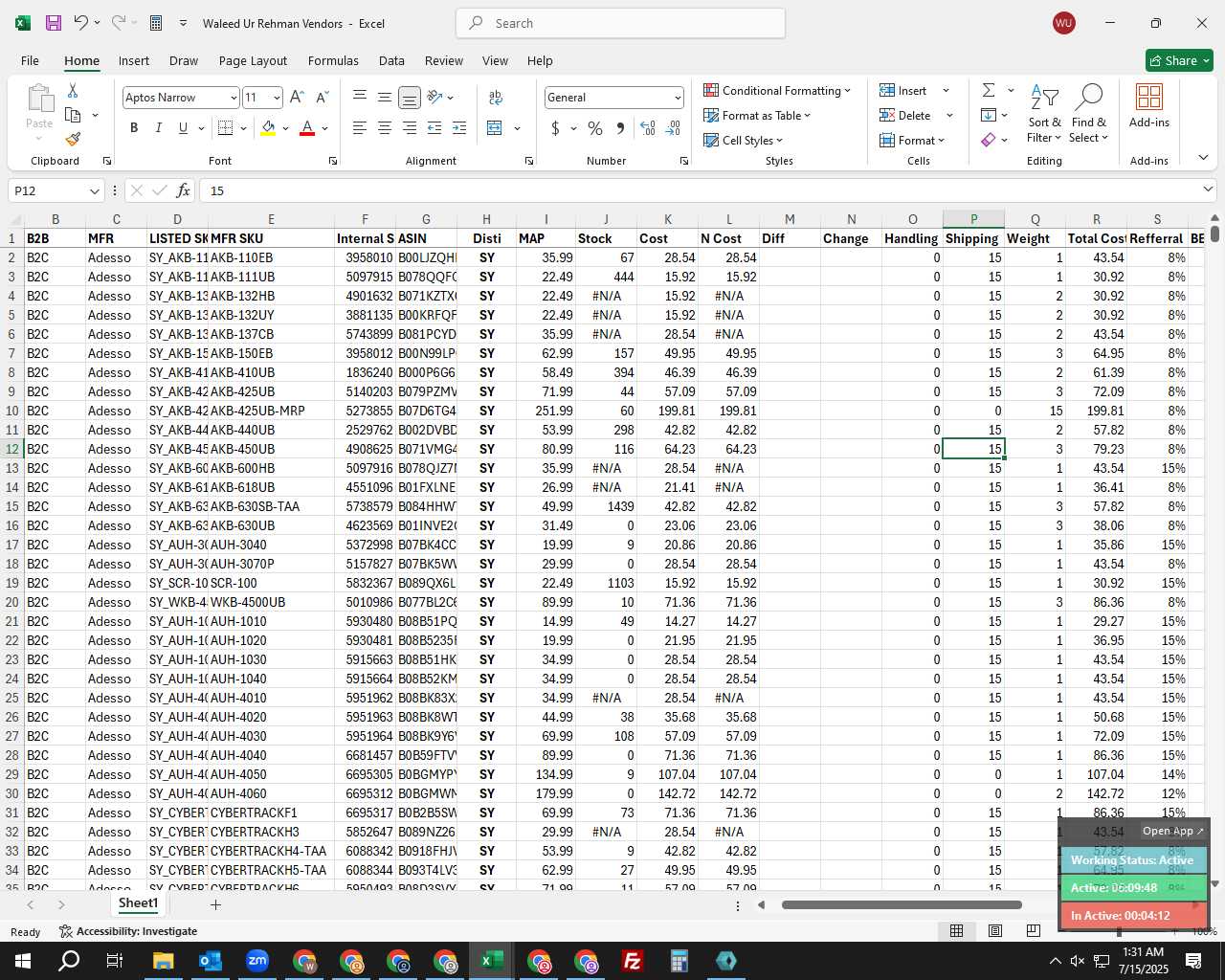Screen dimensions: 1225x980
Task: Toggle Bottom Align alignment
Action: 410,97
